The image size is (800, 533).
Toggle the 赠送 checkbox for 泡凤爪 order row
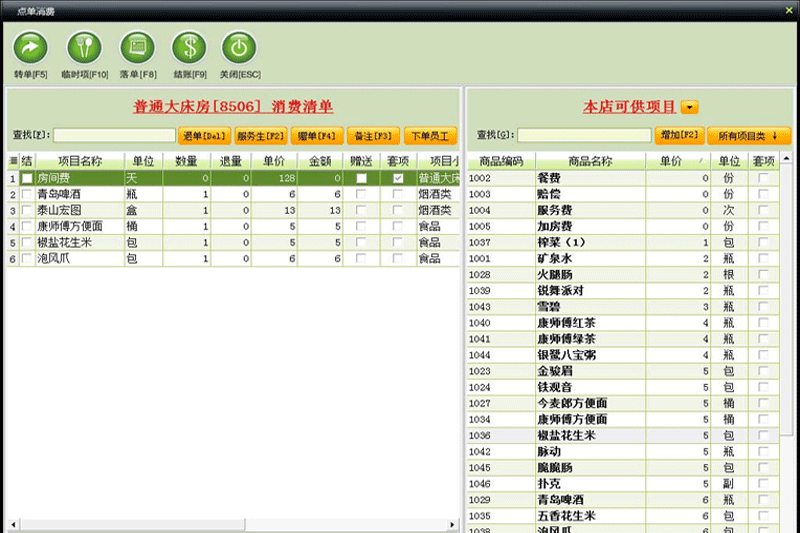361,259
